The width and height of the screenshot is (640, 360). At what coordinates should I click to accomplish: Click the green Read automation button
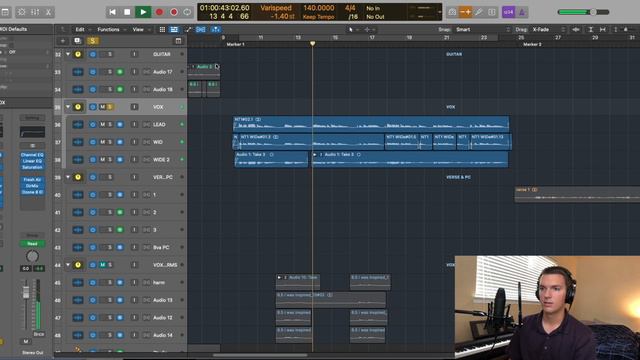(x=32, y=244)
